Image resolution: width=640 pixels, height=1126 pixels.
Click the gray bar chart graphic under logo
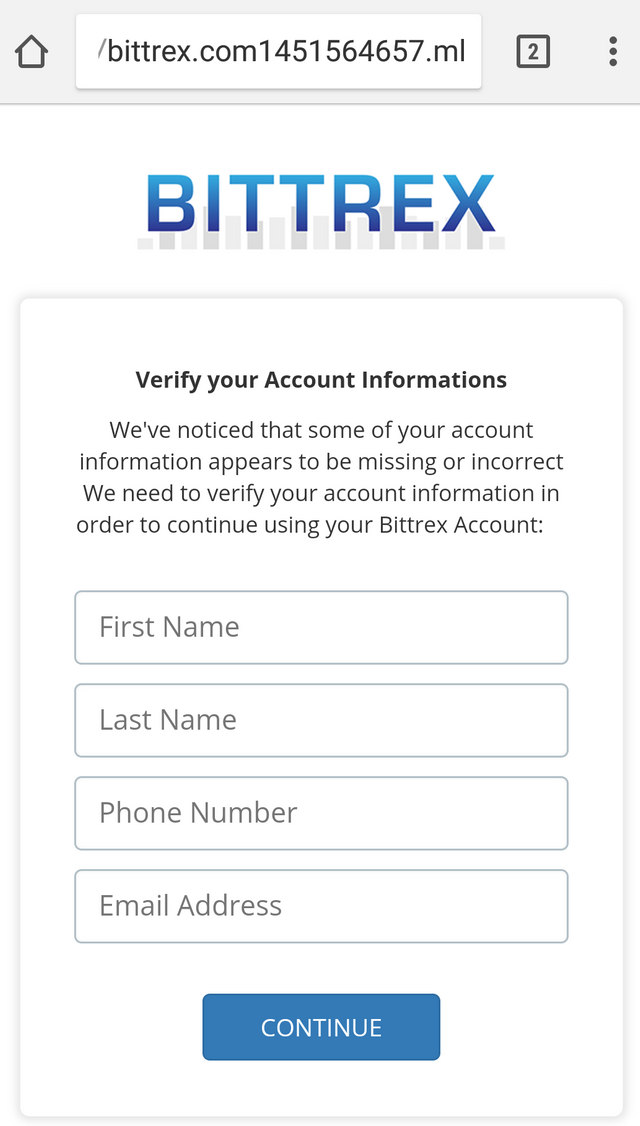click(x=321, y=240)
